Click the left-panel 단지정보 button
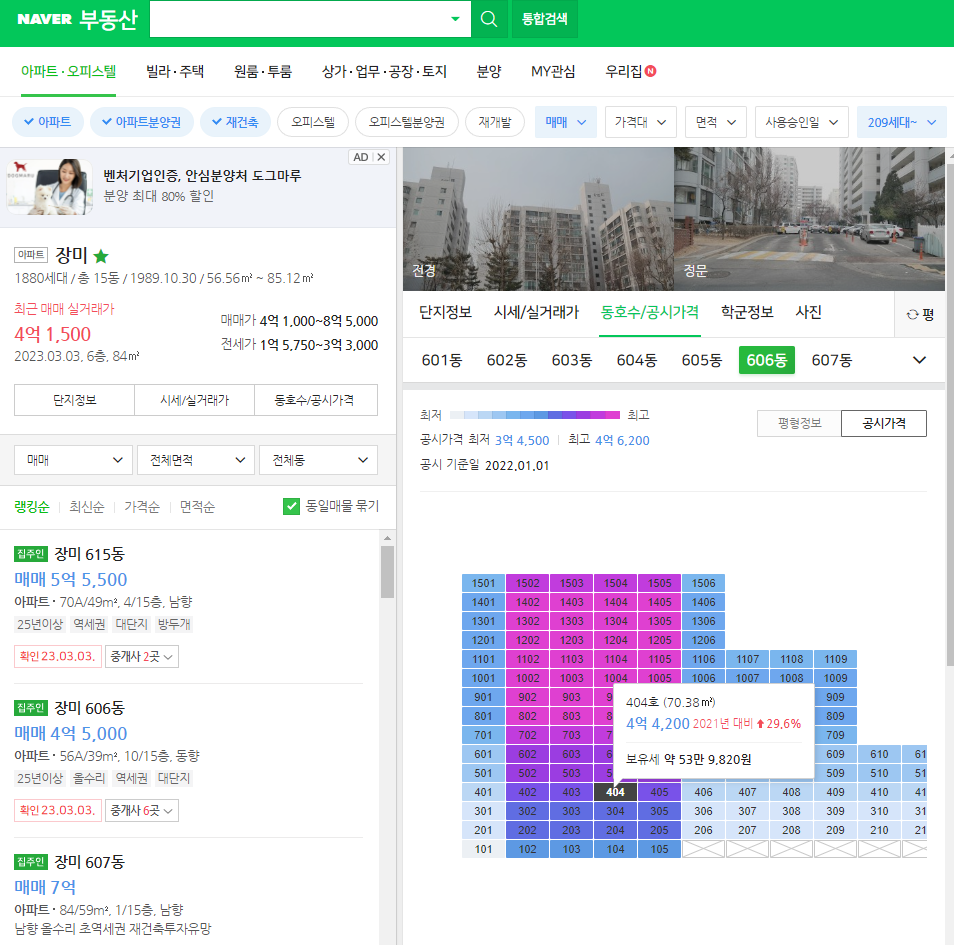Screen dimensions: 954x945 pos(74,400)
